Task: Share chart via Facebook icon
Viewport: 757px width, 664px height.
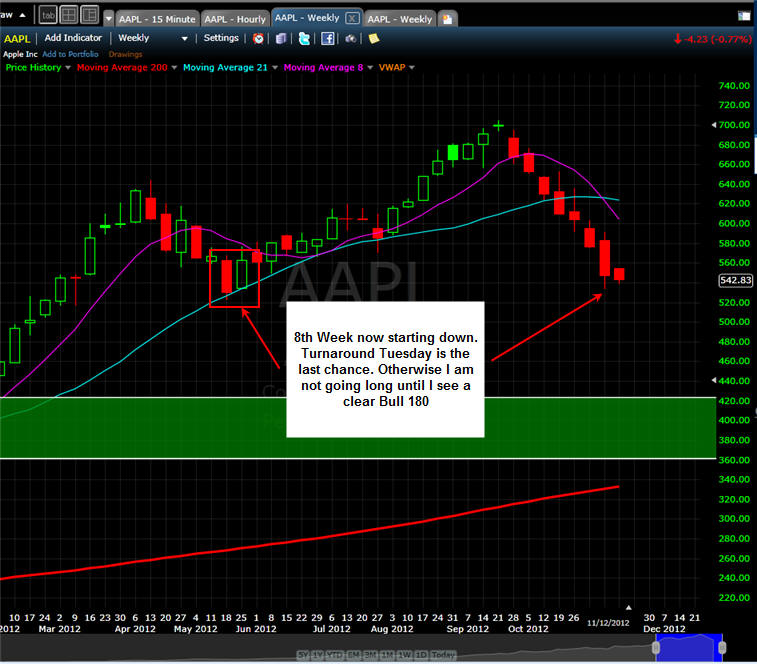Action: click(327, 39)
